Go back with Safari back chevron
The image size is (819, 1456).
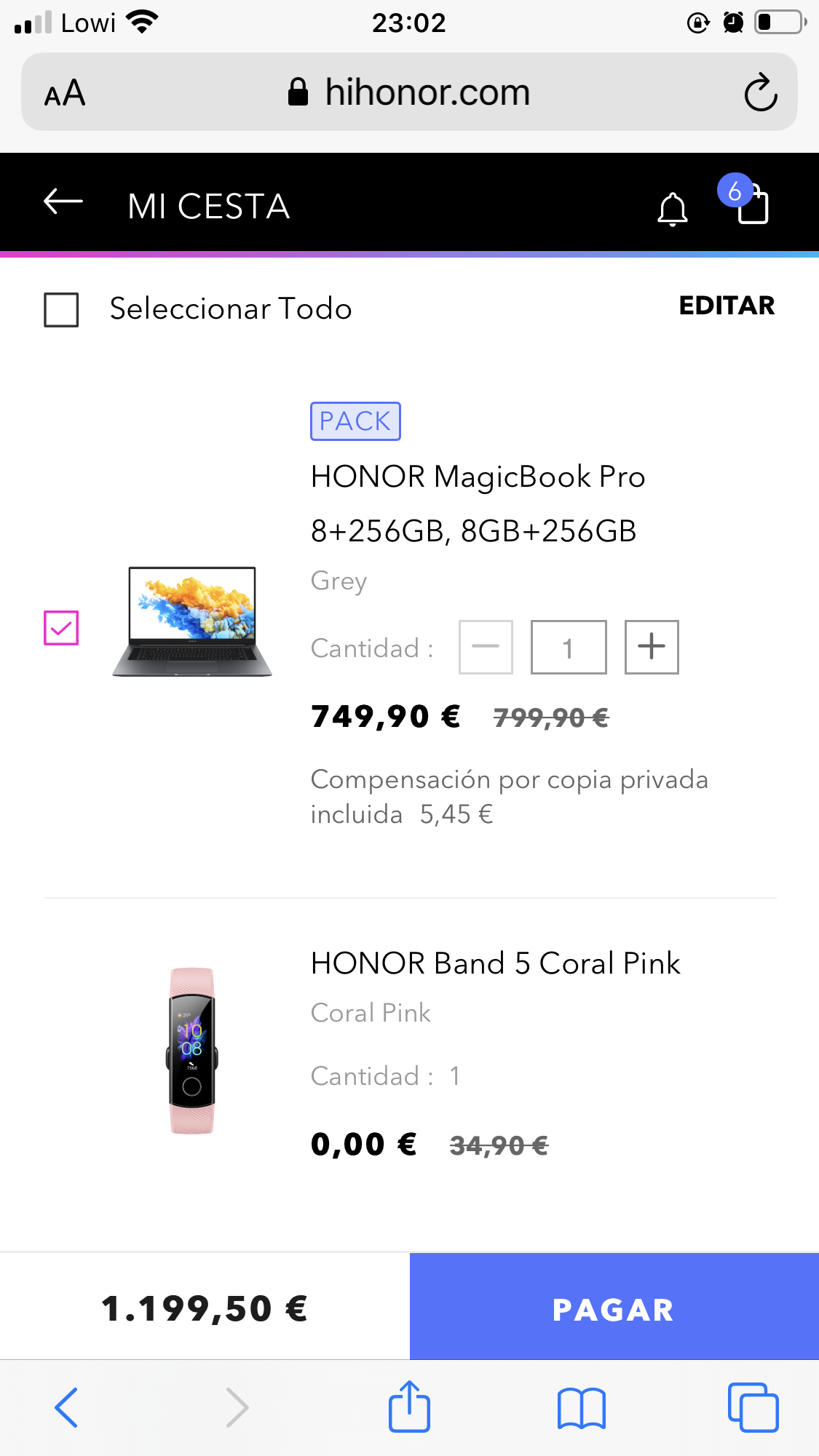(x=66, y=1407)
